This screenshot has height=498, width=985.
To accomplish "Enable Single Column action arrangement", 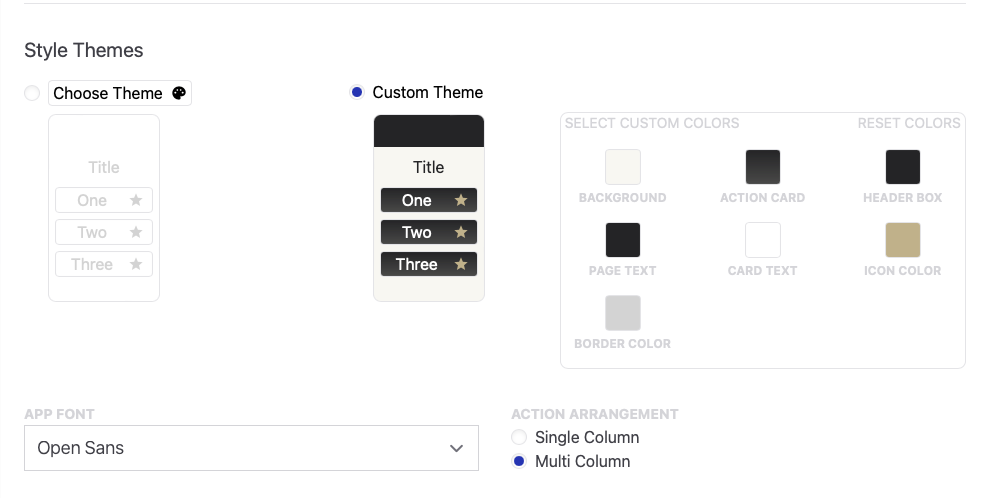I will pyautogui.click(x=518, y=437).
